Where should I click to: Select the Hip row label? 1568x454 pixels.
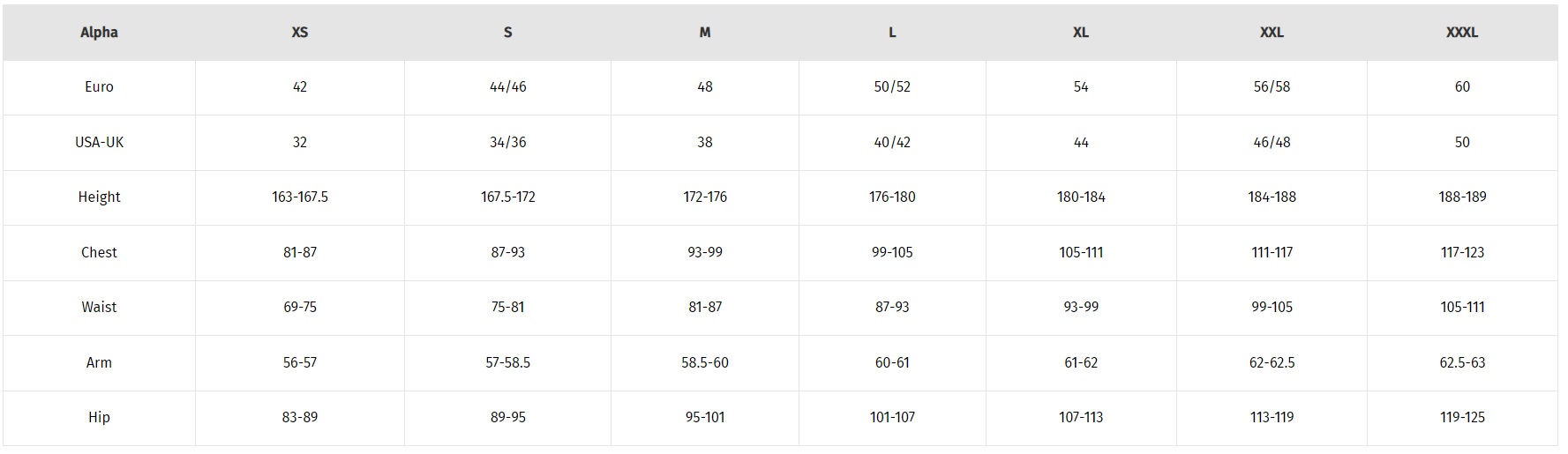(99, 418)
